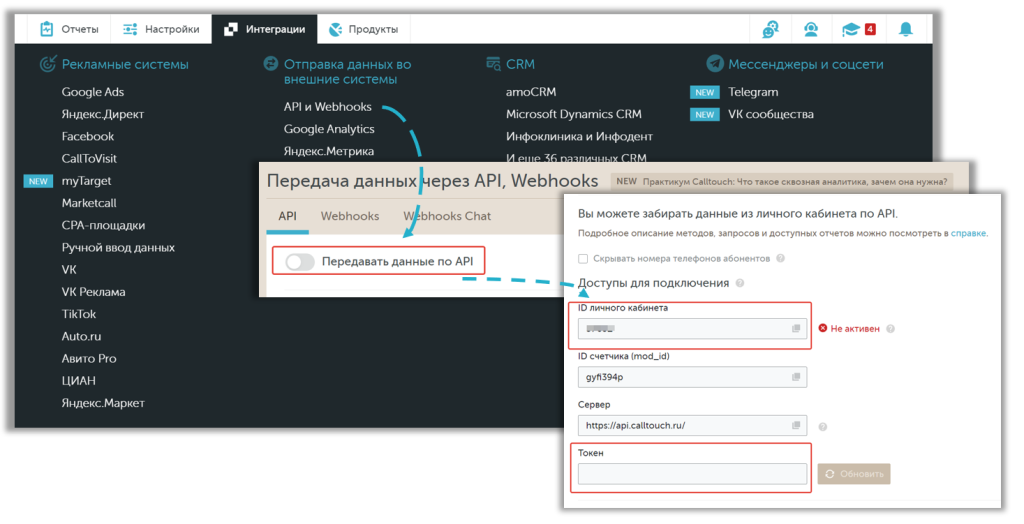1024x524 pixels.
Task: Open the amoCRM integration
Action: pyautogui.click(x=531, y=92)
